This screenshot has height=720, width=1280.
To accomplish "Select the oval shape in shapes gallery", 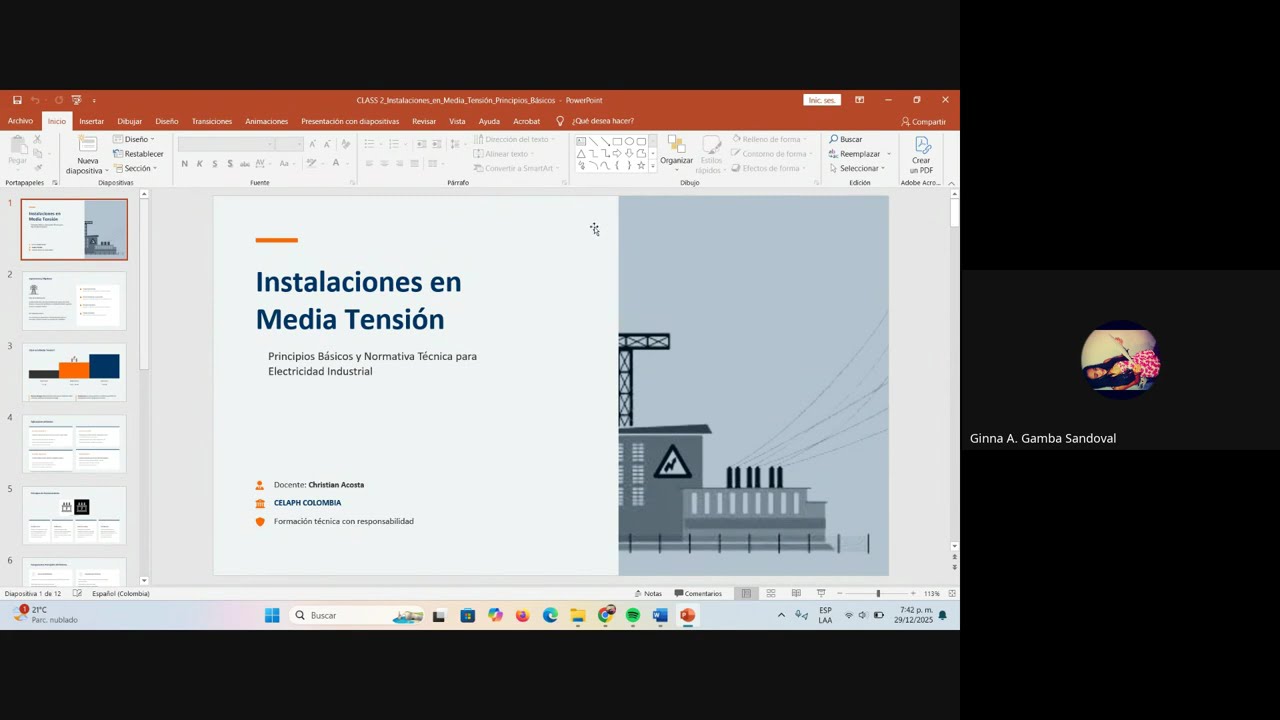I will tap(629, 142).
